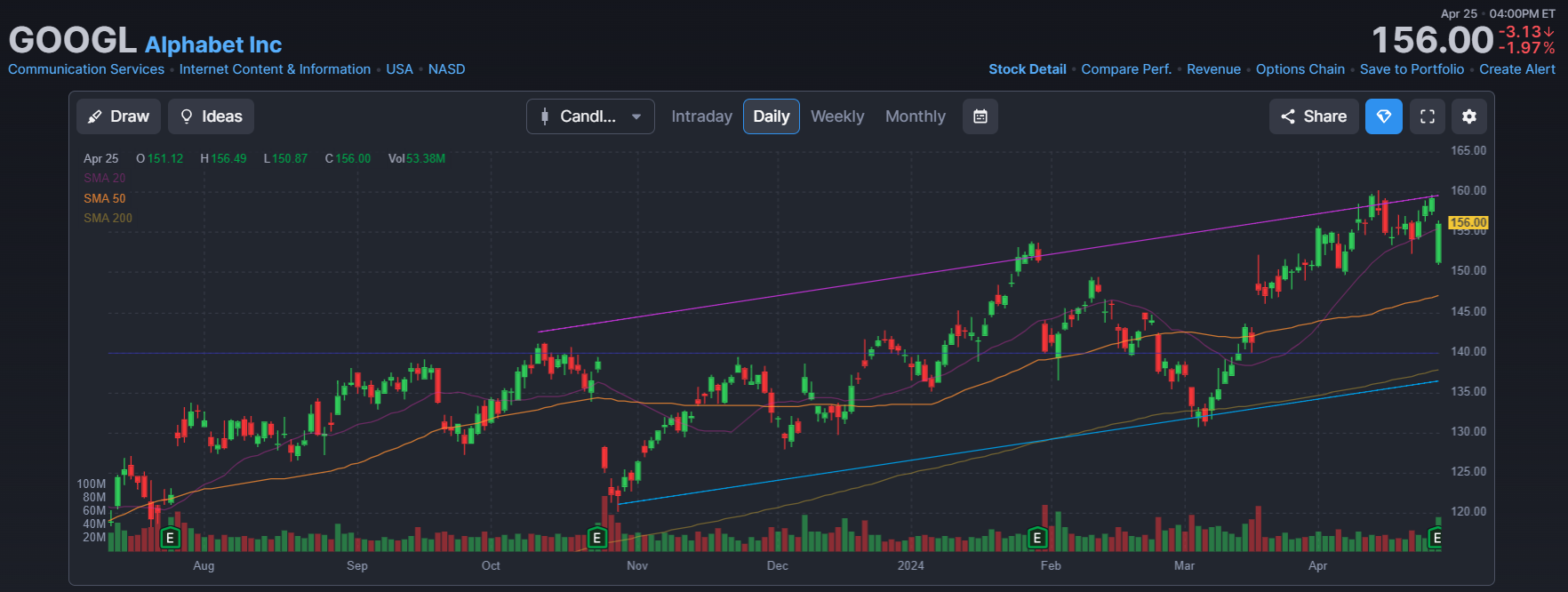Click the C 156.00 close value
Image resolution: width=1568 pixels, height=592 pixels.
pyautogui.click(x=348, y=158)
